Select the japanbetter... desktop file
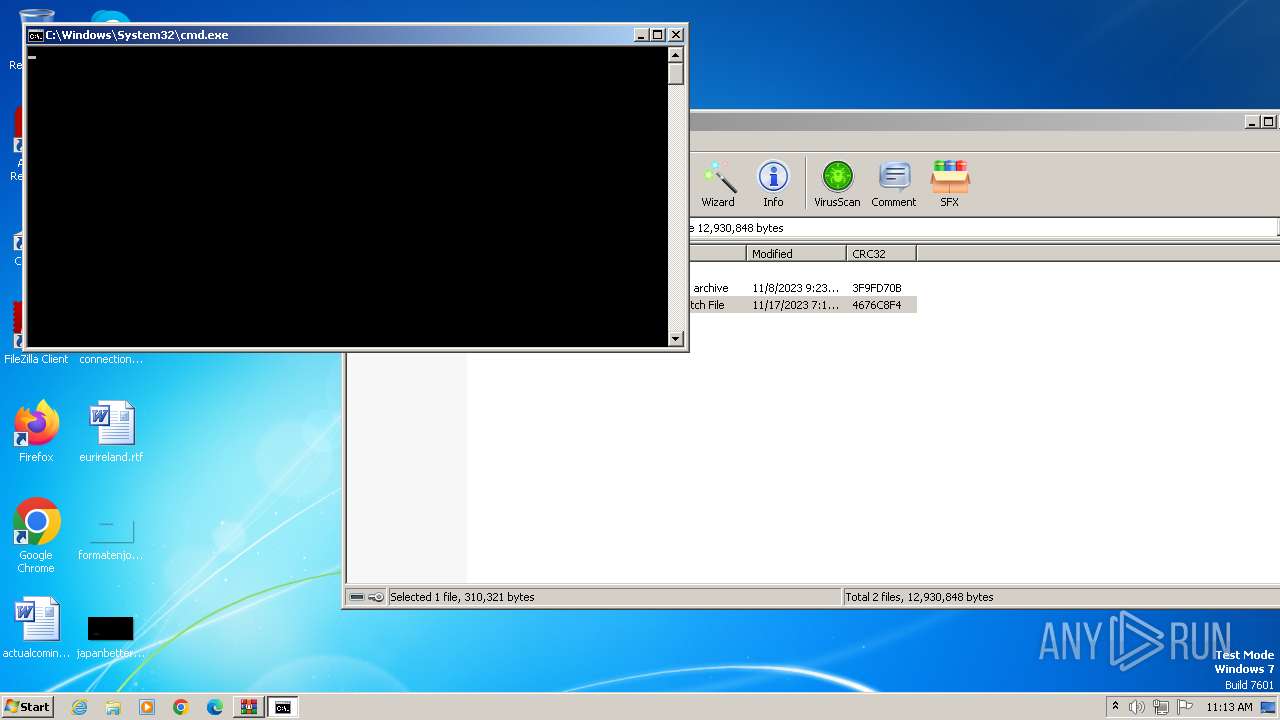Image resolution: width=1280 pixels, height=720 pixels. pos(110,636)
